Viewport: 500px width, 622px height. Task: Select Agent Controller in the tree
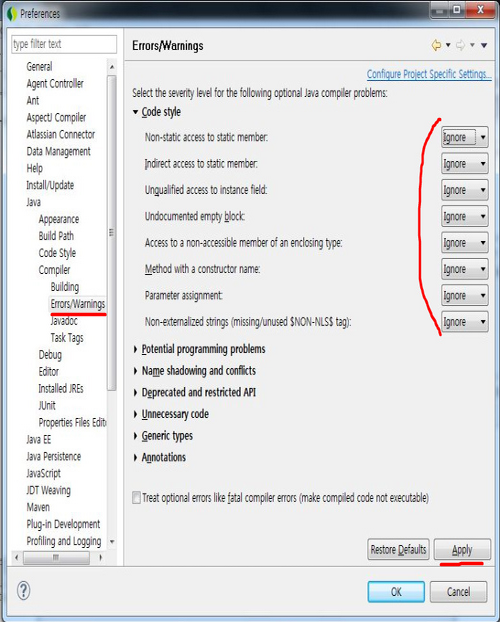55,84
